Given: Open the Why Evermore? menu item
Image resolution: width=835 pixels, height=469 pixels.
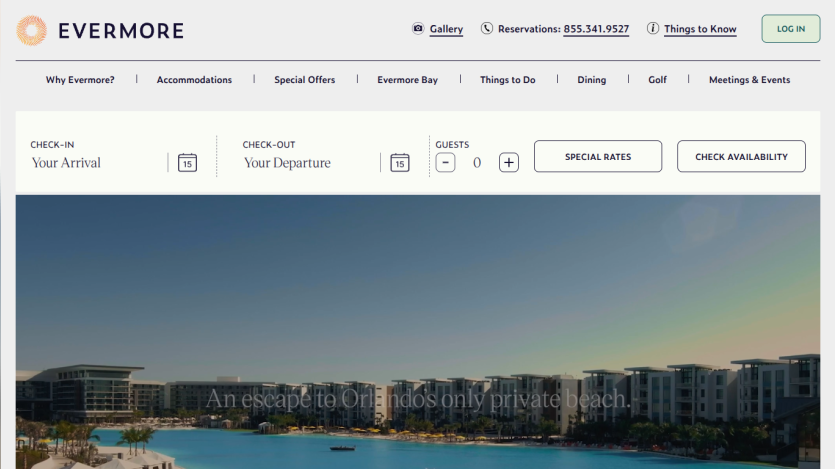Looking at the screenshot, I should (80, 80).
